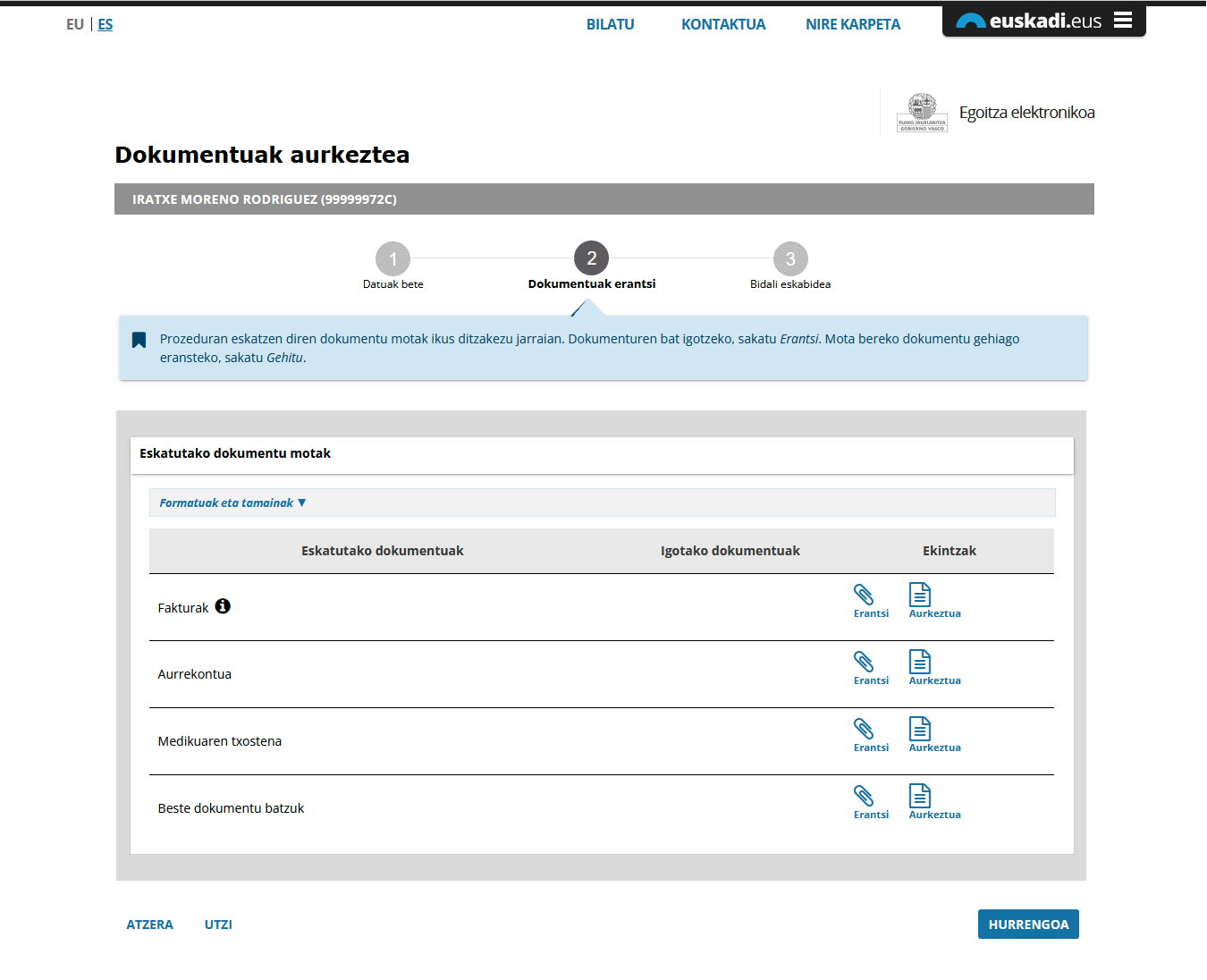Show the info tooltip next to Fakturak
This screenshot has height=980, width=1207.
pos(223,606)
